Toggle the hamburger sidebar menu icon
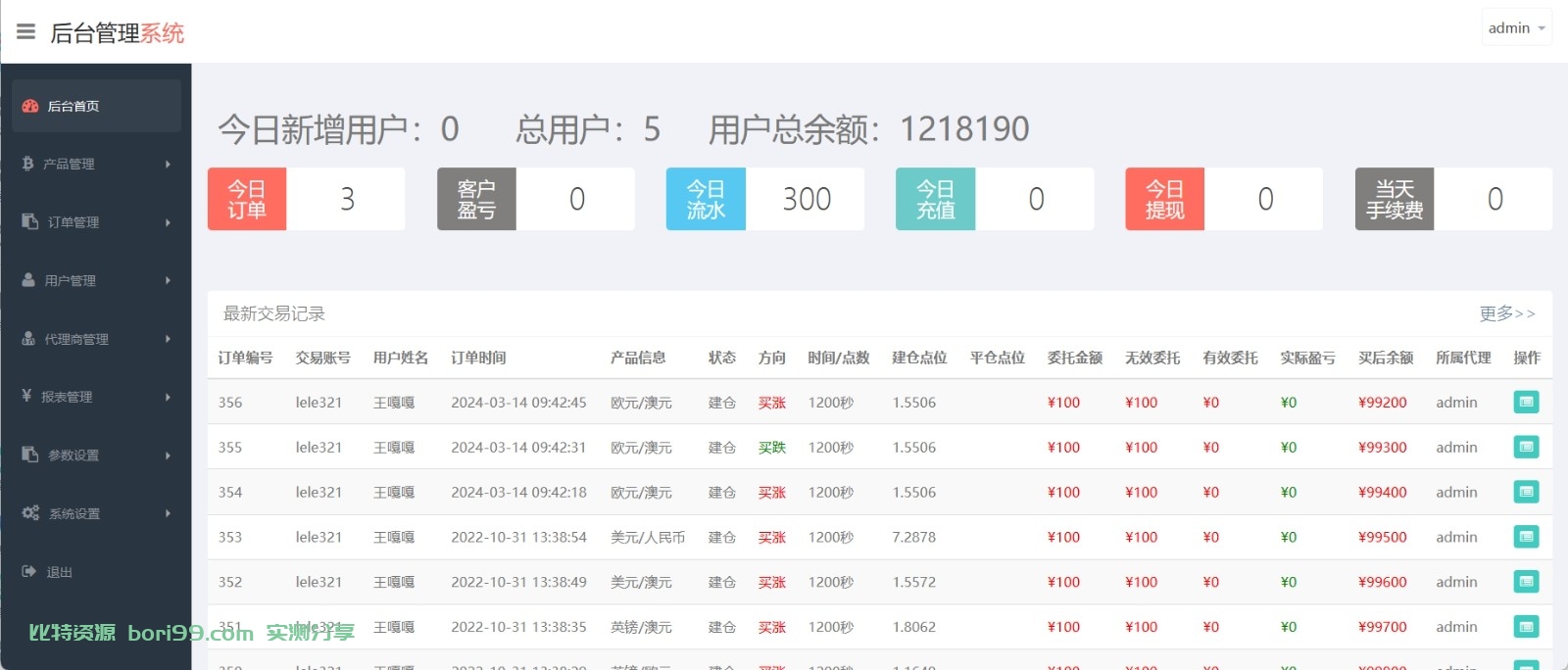The height and width of the screenshot is (670, 1568). pyautogui.click(x=26, y=32)
